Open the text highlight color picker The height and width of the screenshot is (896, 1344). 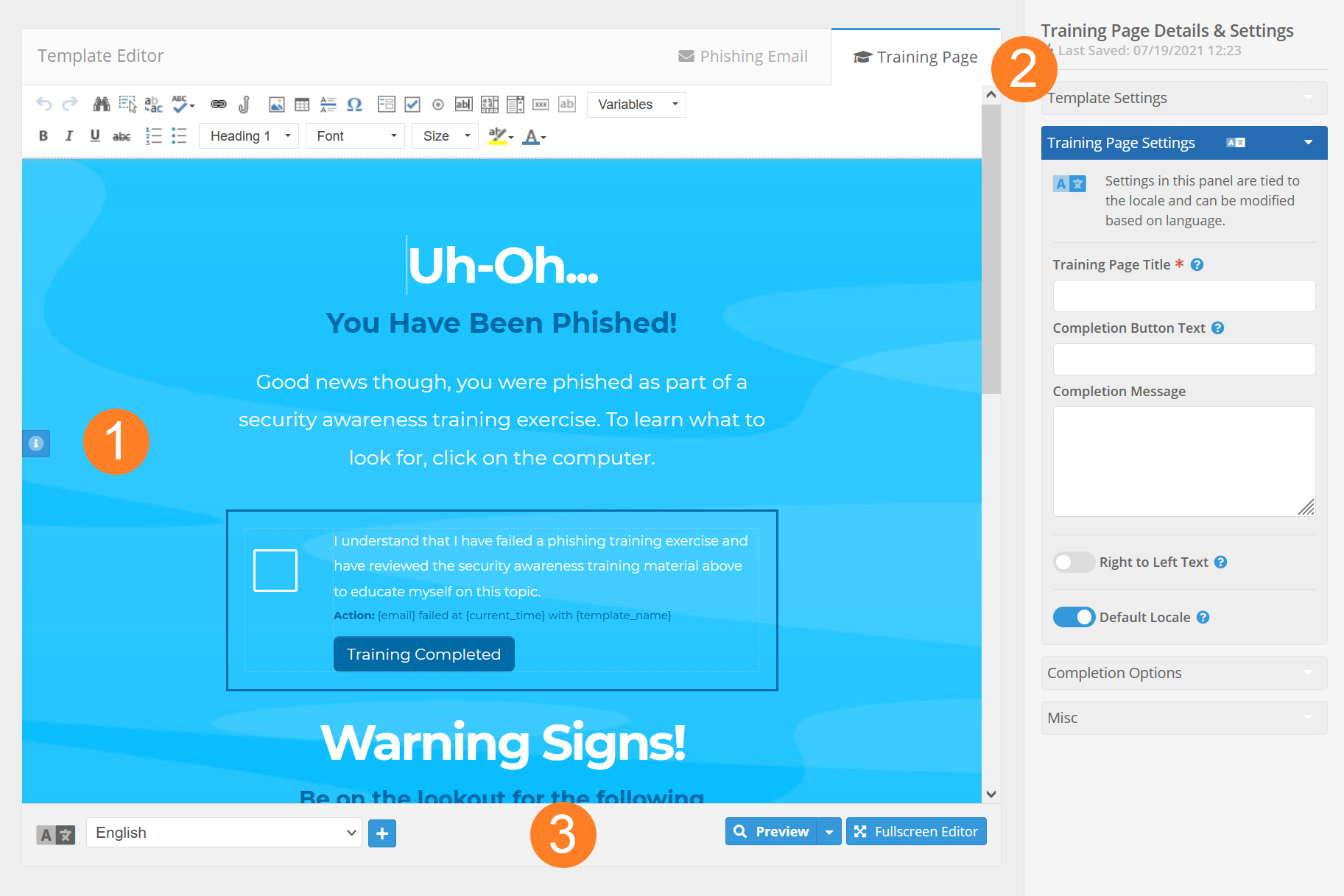(x=501, y=136)
